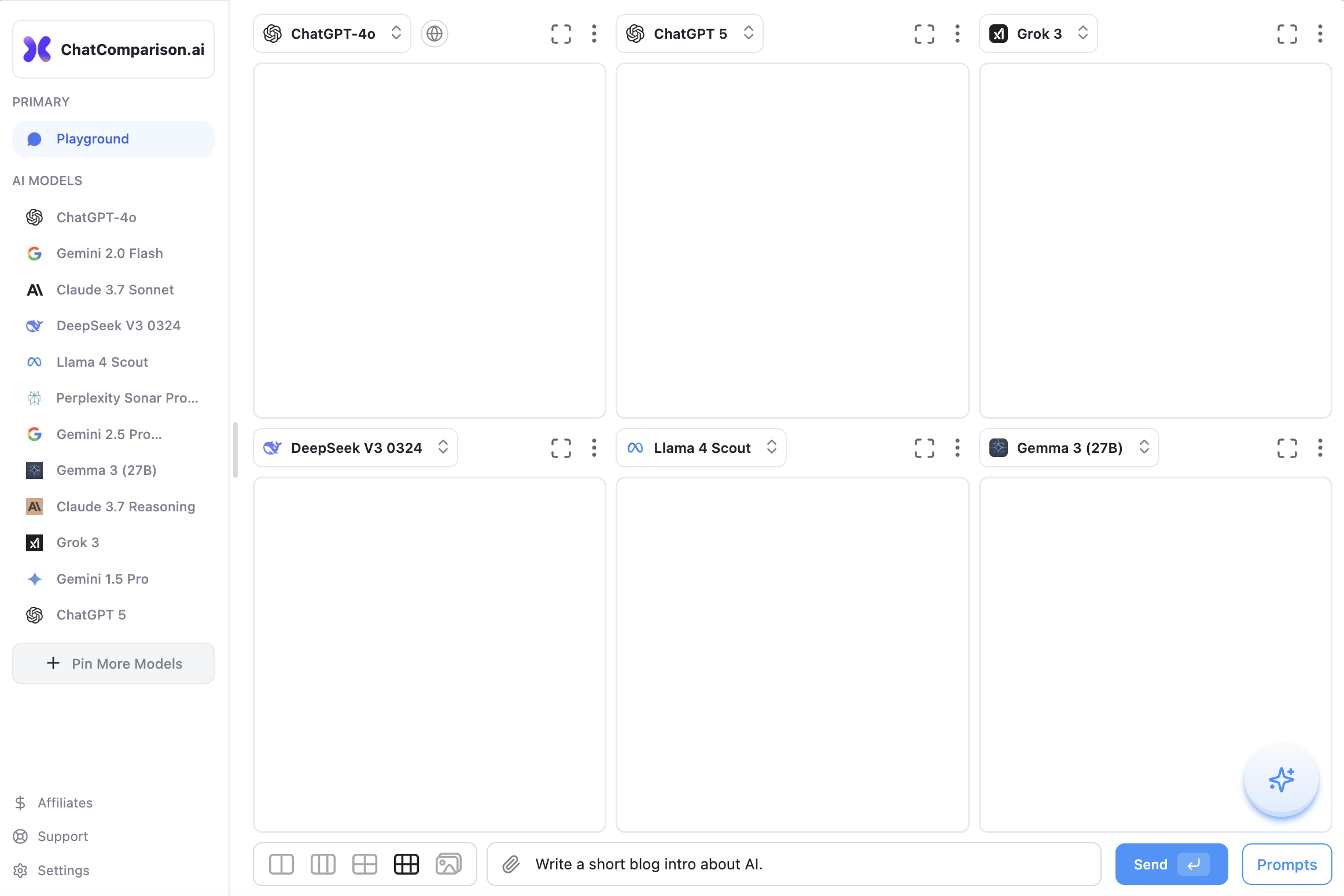Enable the three-column layout view
The image size is (1344, 896).
323,864
